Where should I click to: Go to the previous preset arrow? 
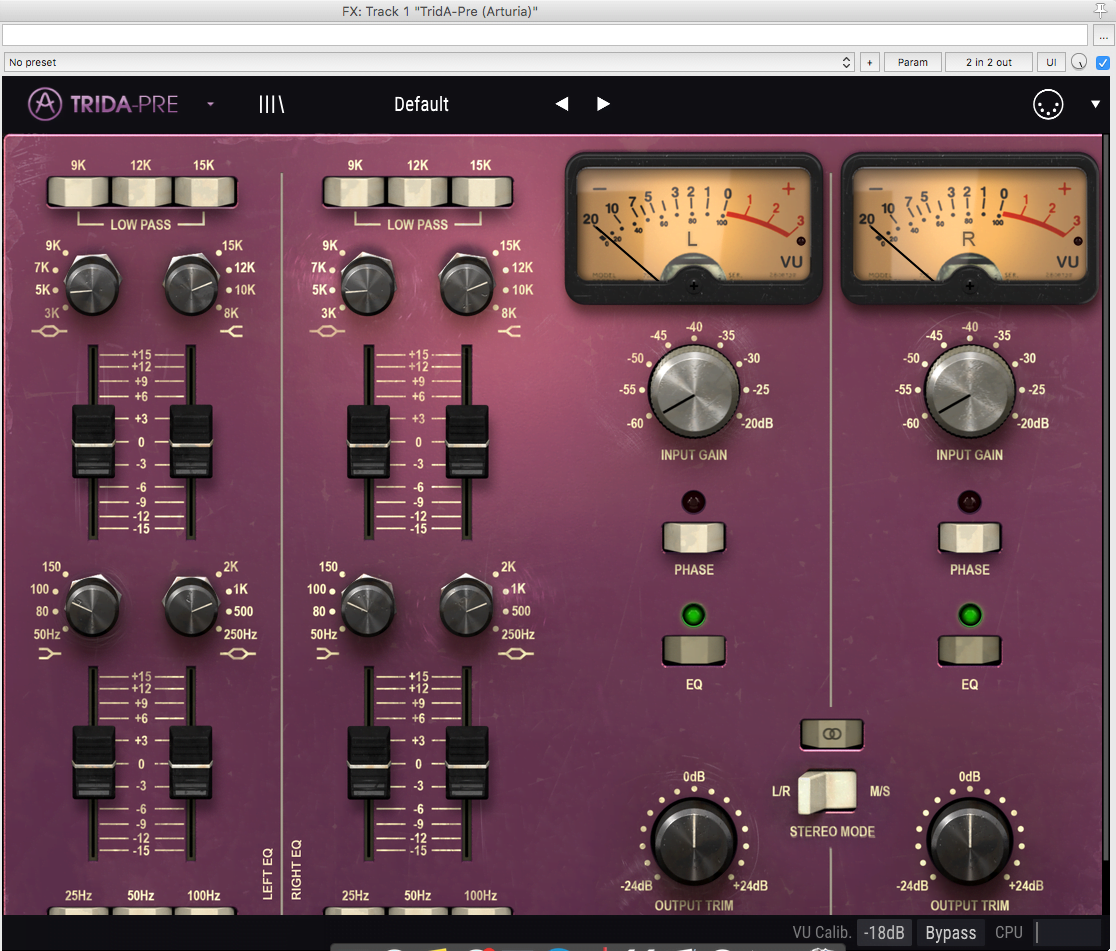coord(562,104)
